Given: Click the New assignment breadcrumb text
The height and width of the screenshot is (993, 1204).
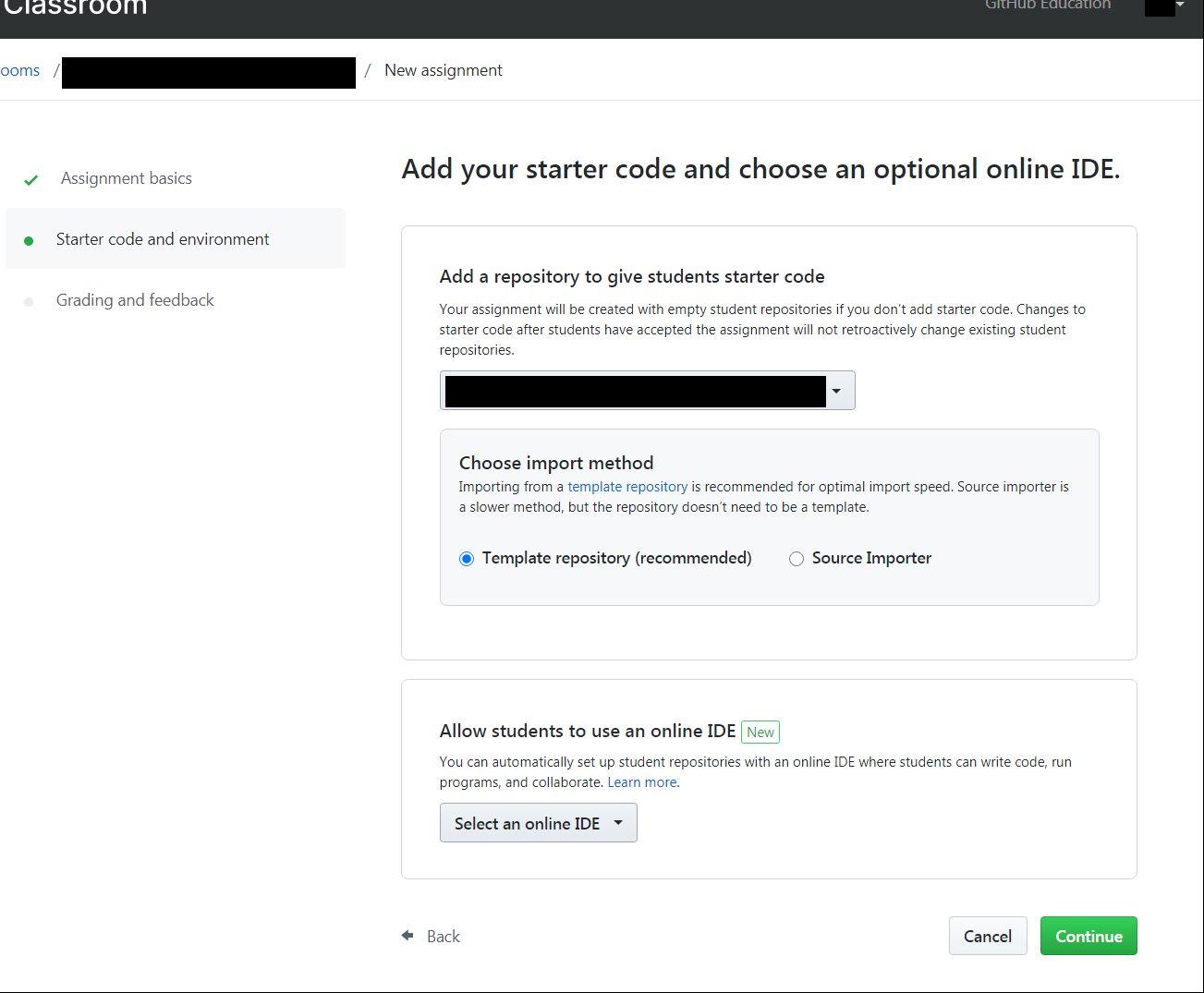Looking at the screenshot, I should pyautogui.click(x=444, y=70).
